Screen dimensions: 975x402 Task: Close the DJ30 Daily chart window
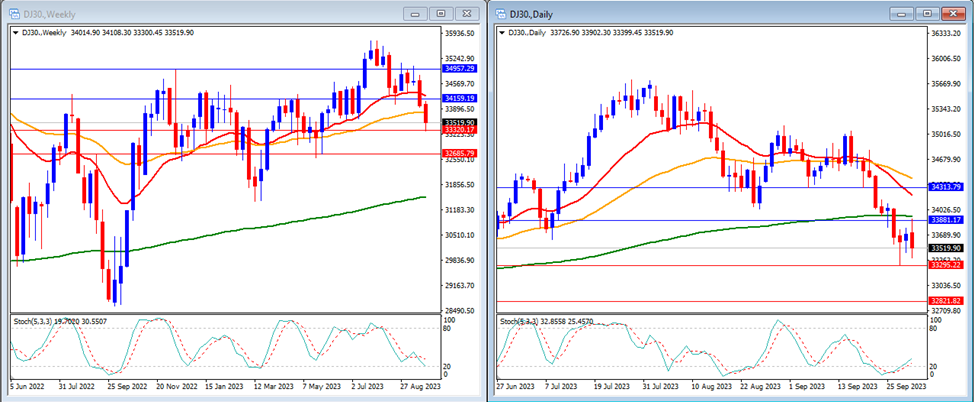tap(953, 14)
